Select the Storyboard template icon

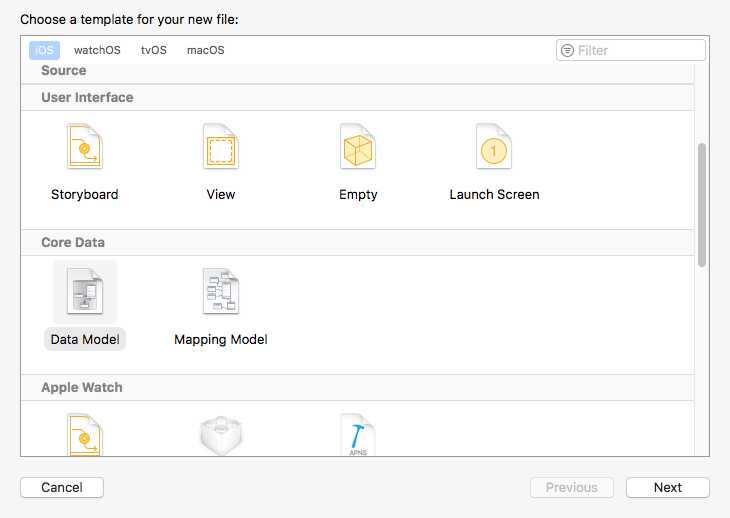(84, 146)
